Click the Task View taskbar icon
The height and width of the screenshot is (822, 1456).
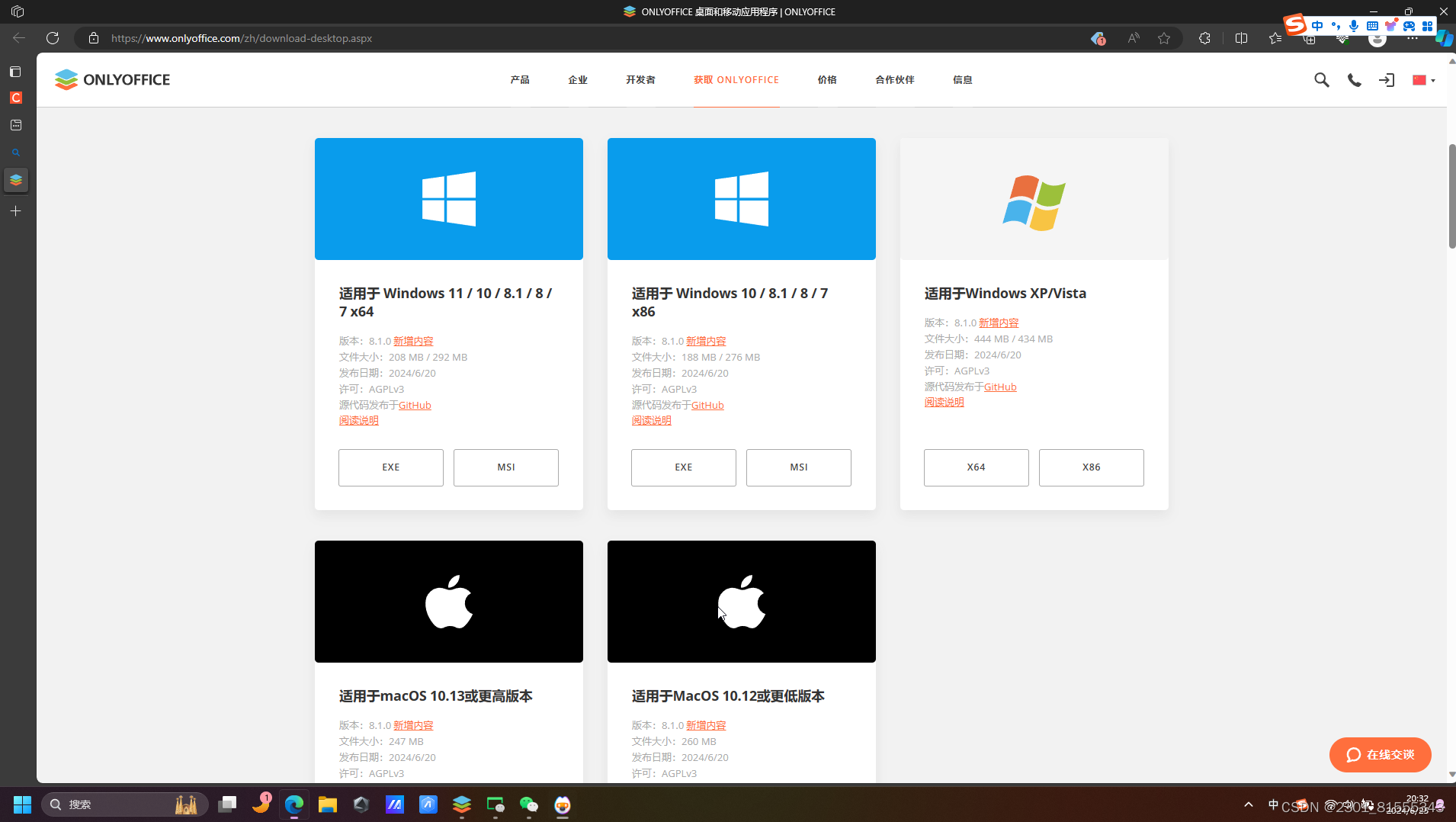coord(227,804)
